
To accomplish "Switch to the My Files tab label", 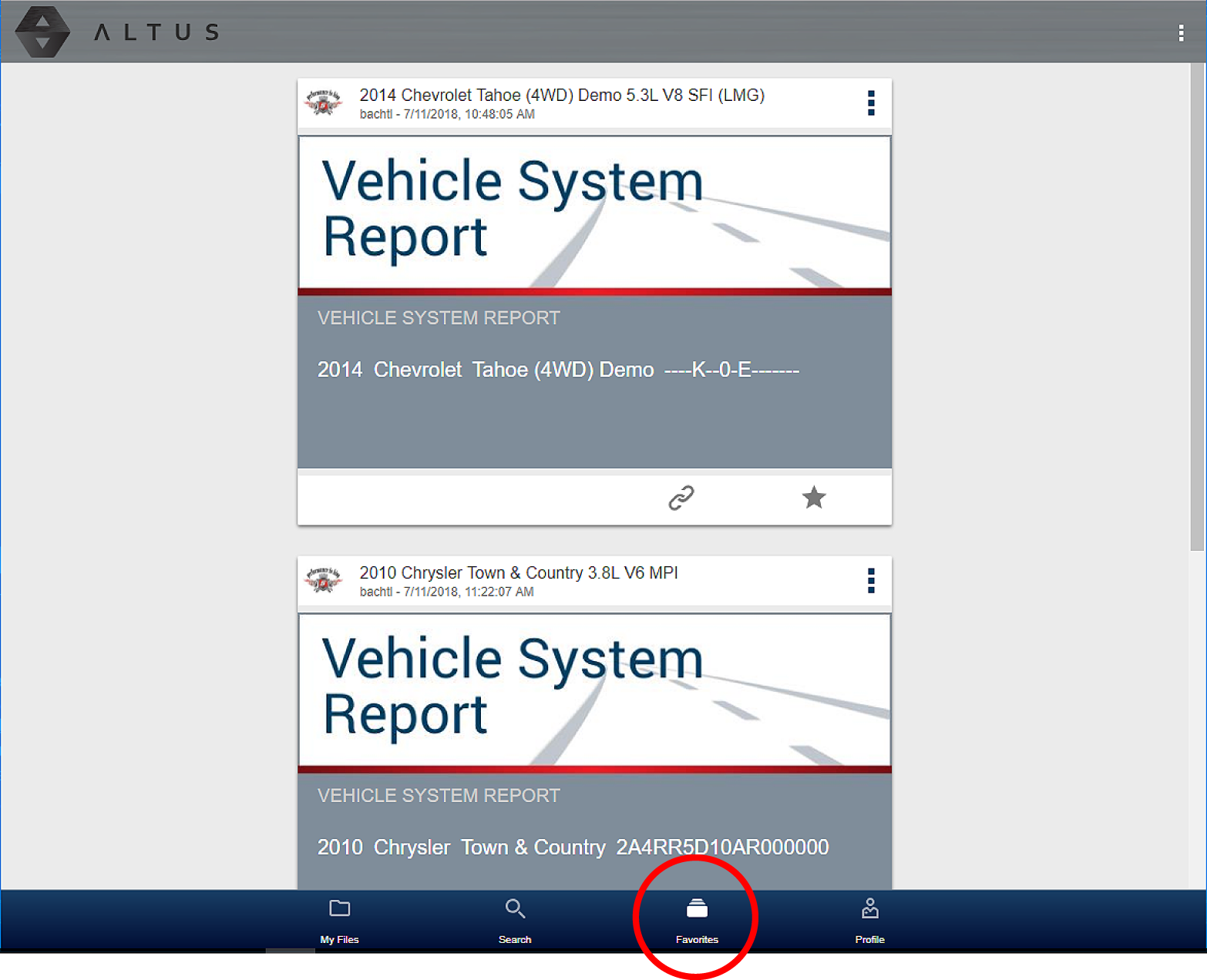I will click(339, 939).
